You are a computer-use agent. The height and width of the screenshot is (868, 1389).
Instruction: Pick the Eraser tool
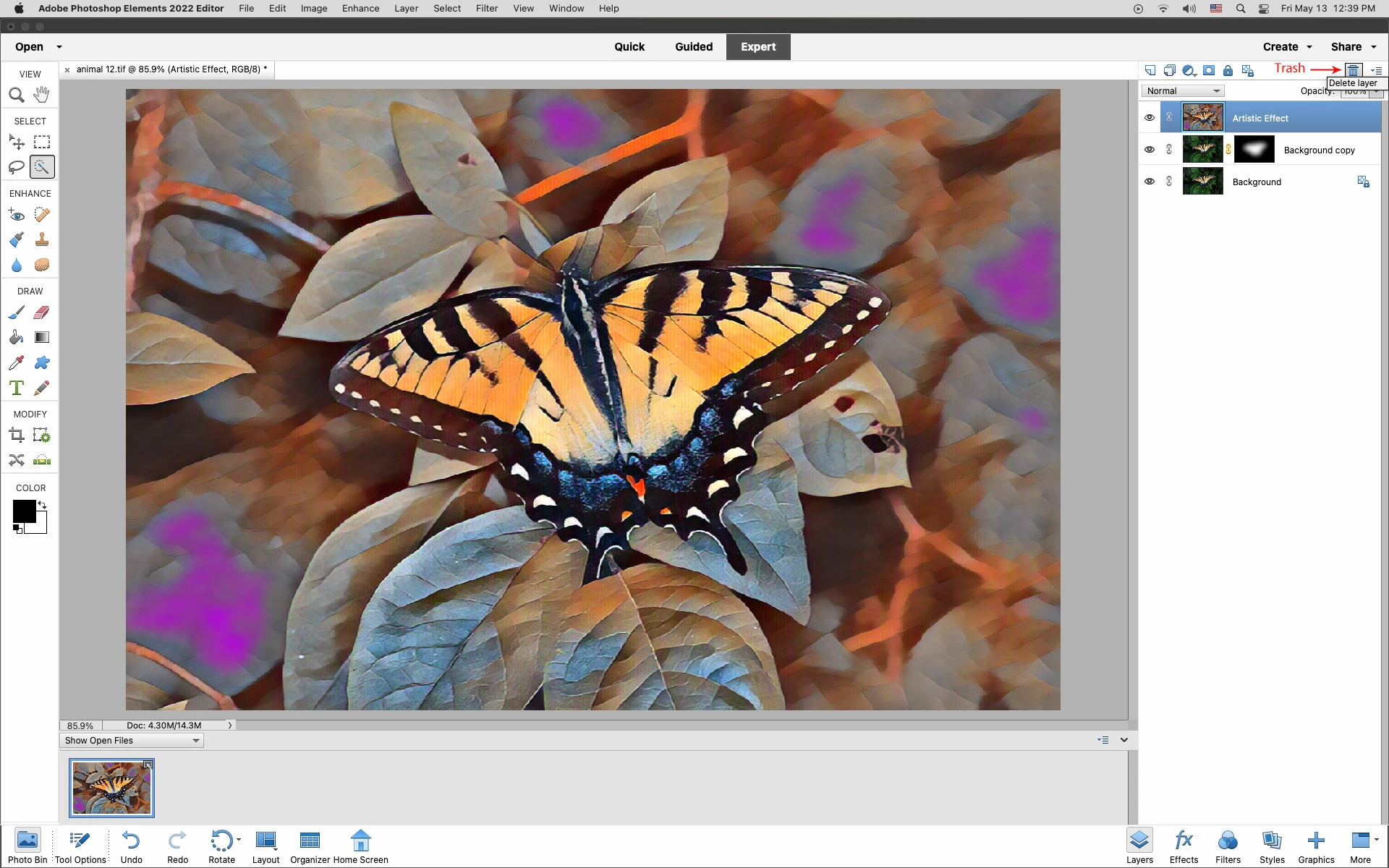(42, 312)
